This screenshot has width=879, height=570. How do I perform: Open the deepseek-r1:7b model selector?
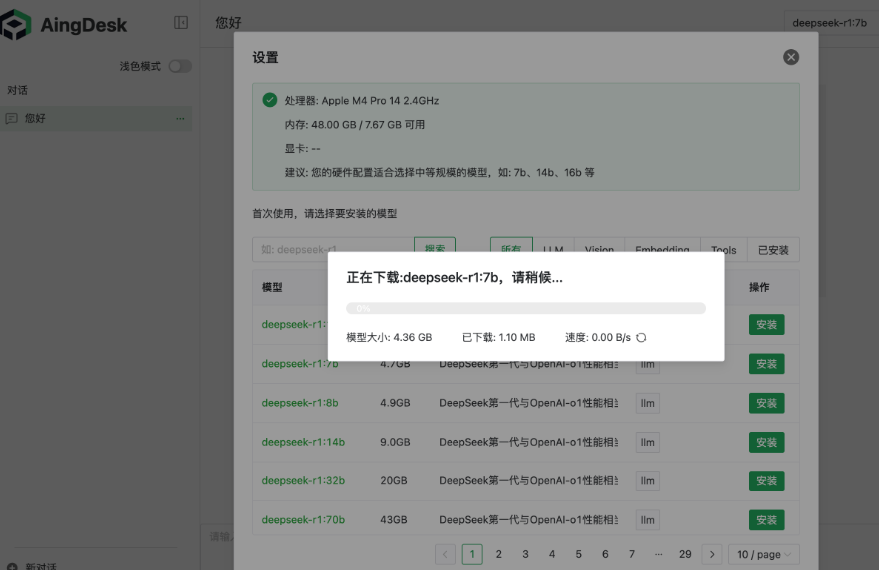tap(829, 23)
